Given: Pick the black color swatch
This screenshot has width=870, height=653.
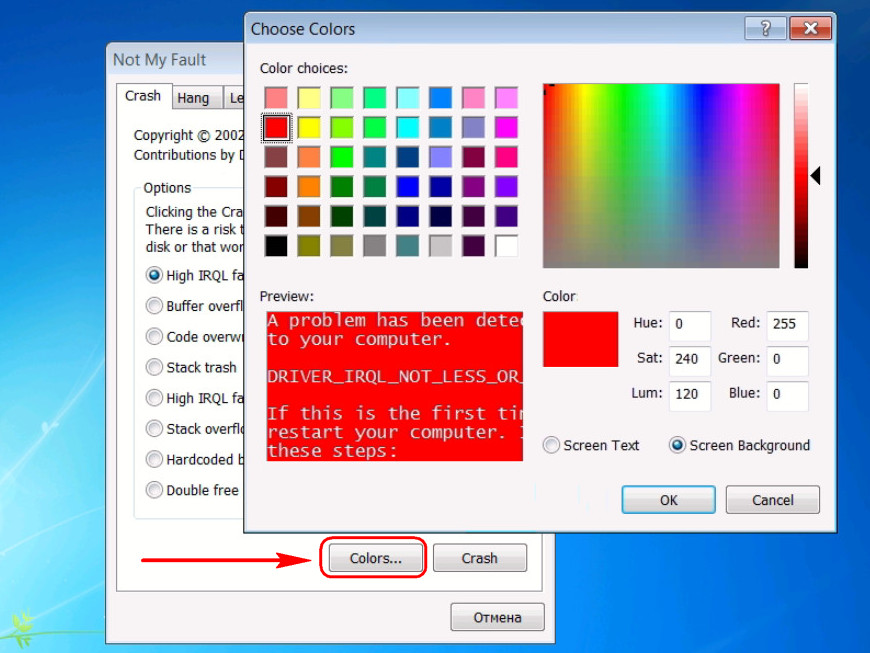Looking at the screenshot, I should (276, 246).
